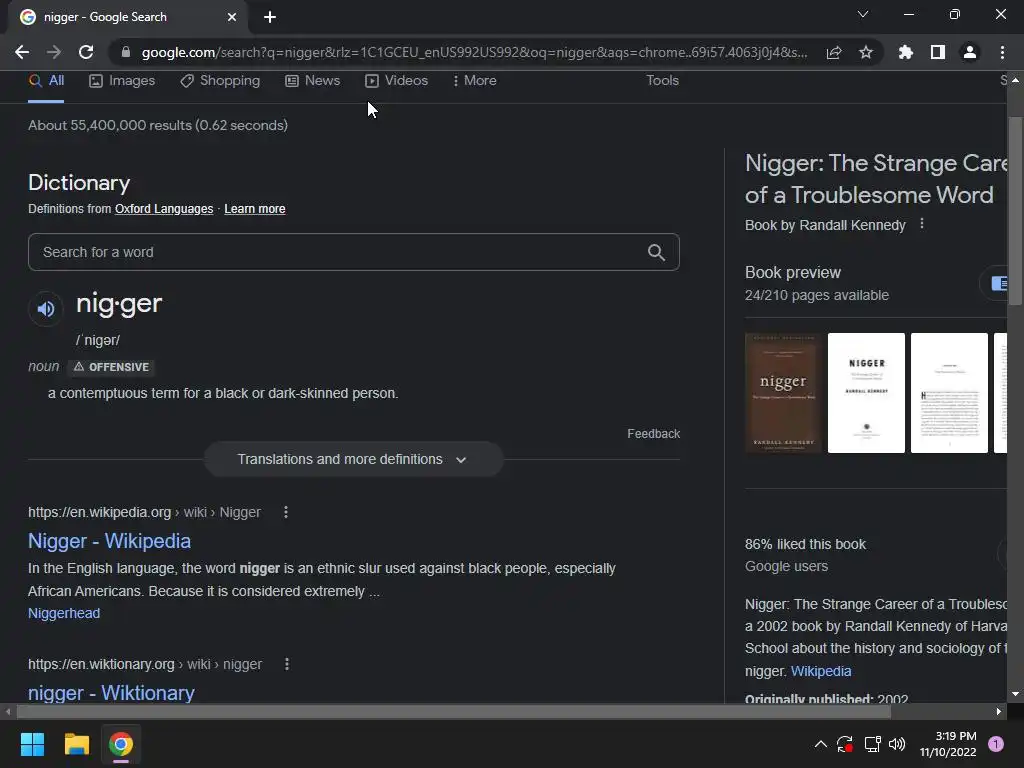
Task: Open File Explorer from the taskbar
Action: click(x=76, y=744)
